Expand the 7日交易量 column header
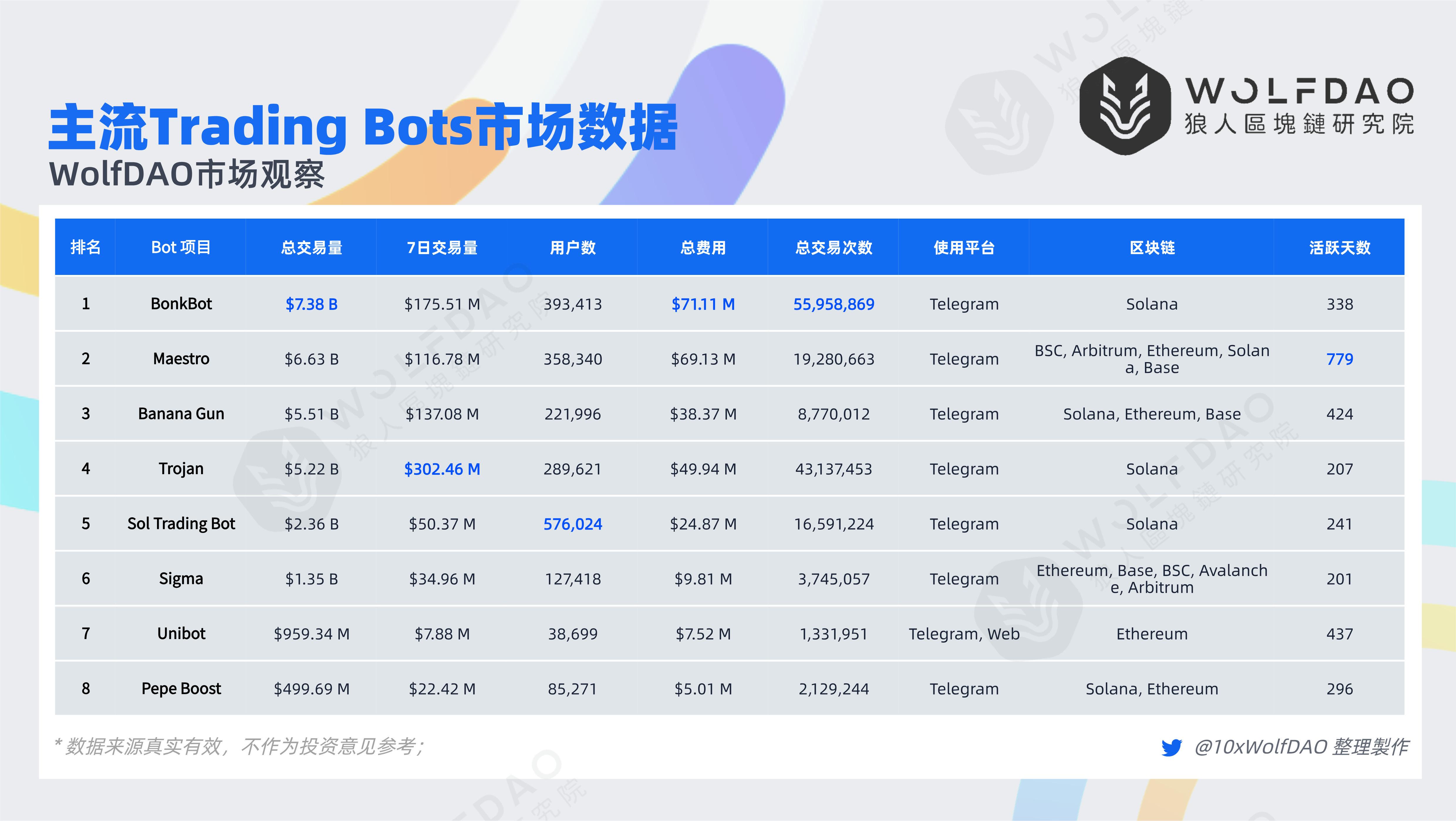 coord(442,247)
